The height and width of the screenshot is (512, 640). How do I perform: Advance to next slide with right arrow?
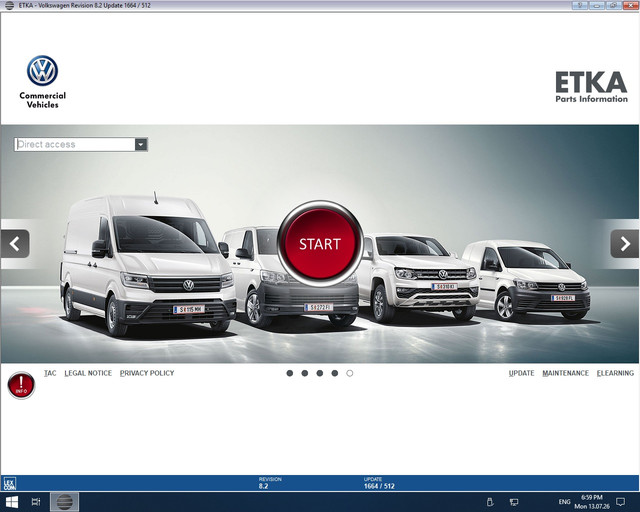tap(624, 244)
